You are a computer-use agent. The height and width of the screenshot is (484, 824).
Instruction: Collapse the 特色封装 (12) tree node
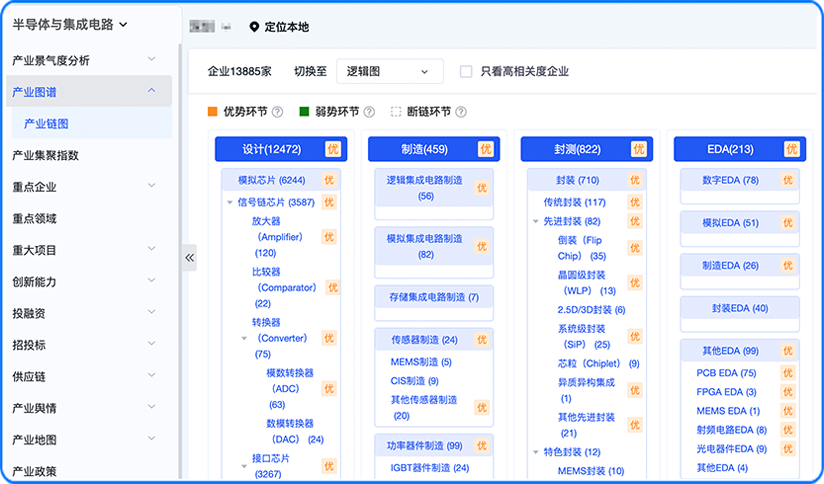535,452
